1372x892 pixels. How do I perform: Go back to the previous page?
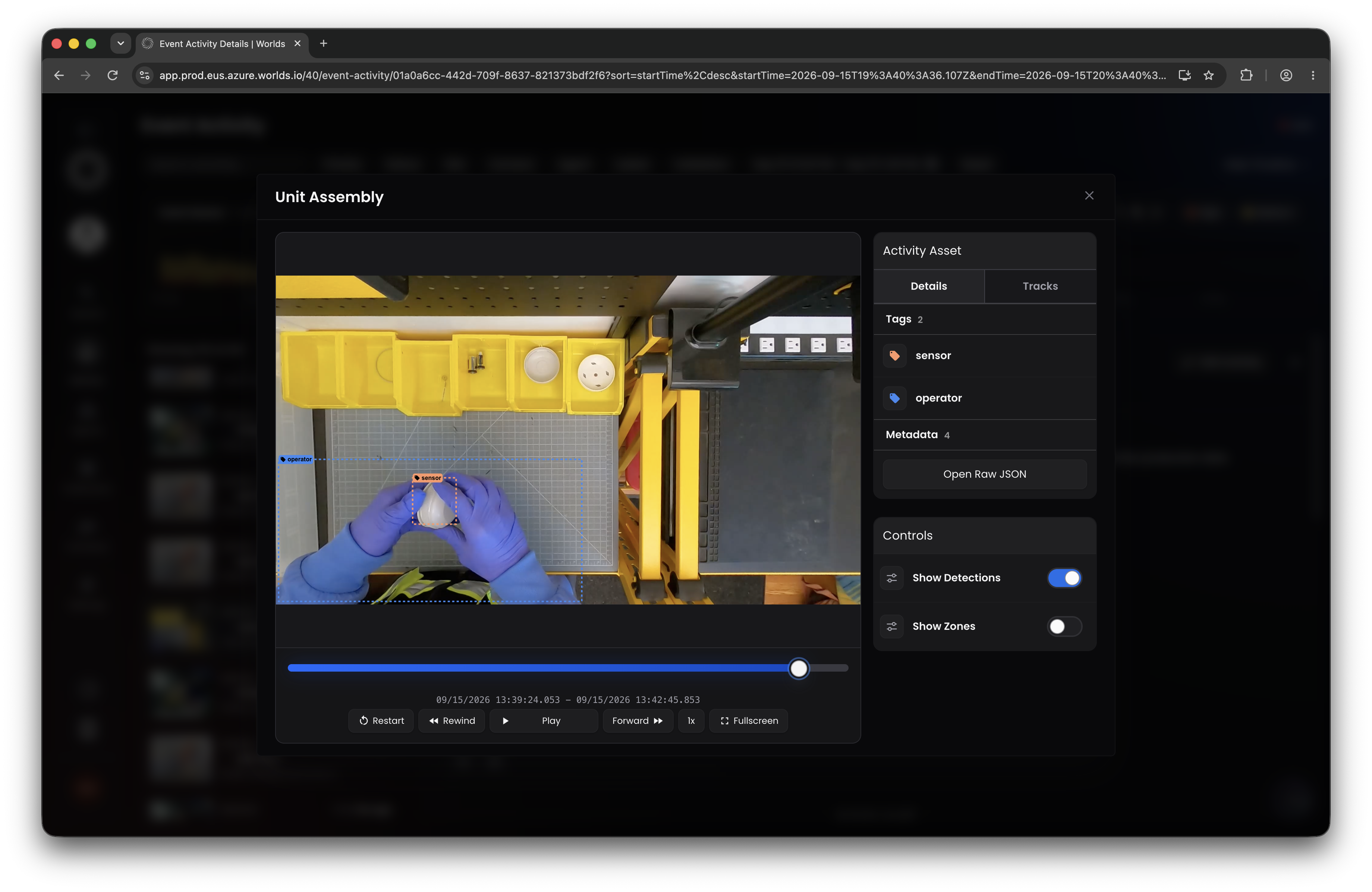coord(59,76)
